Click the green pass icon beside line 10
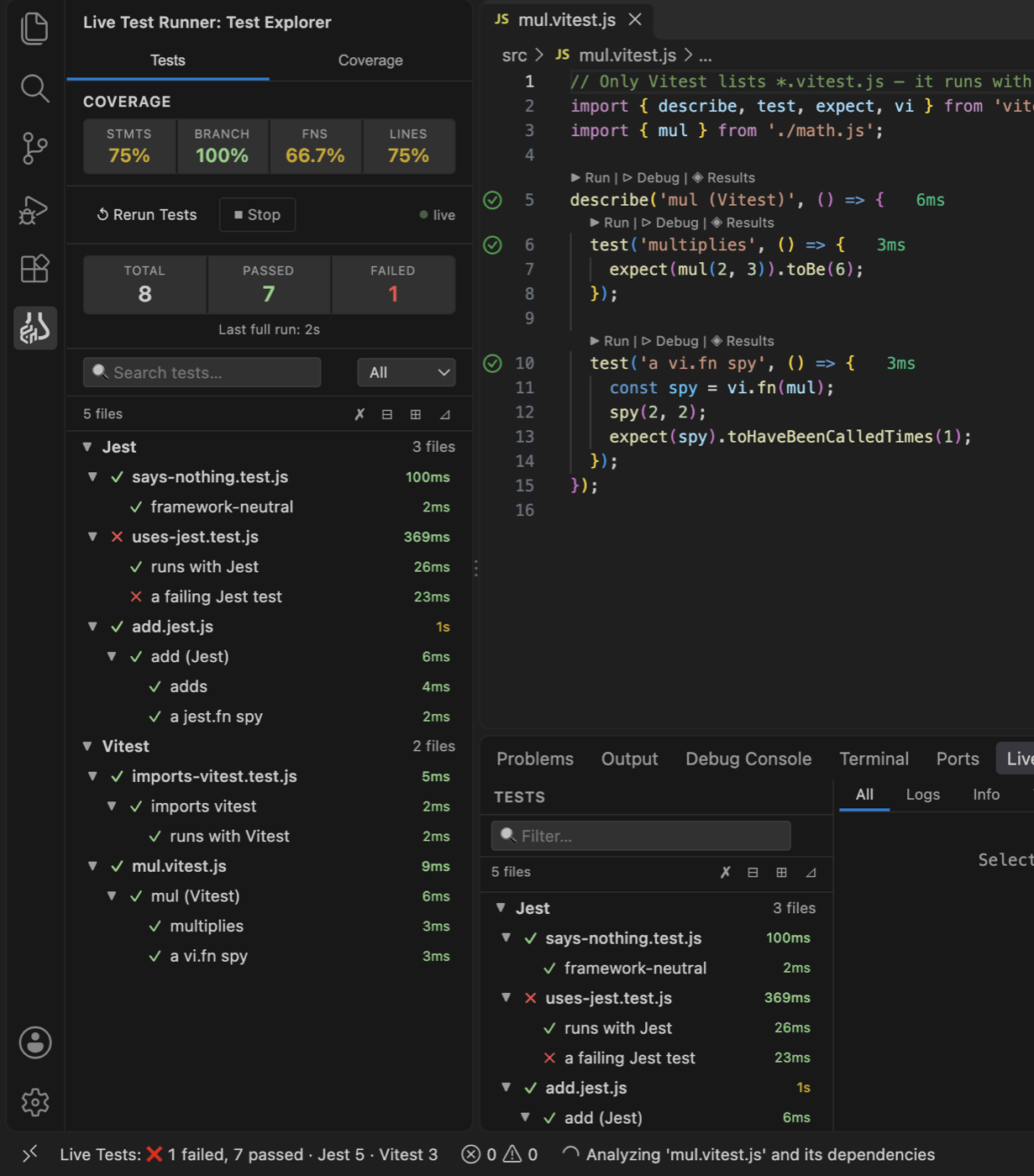1034x1176 pixels. coord(493,363)
